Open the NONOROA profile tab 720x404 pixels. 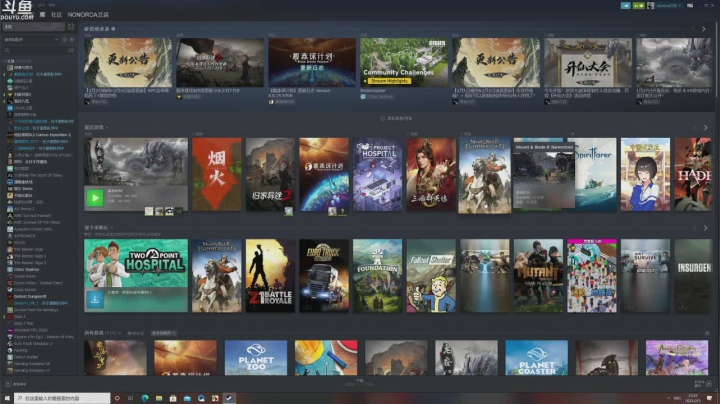point(88,15)
